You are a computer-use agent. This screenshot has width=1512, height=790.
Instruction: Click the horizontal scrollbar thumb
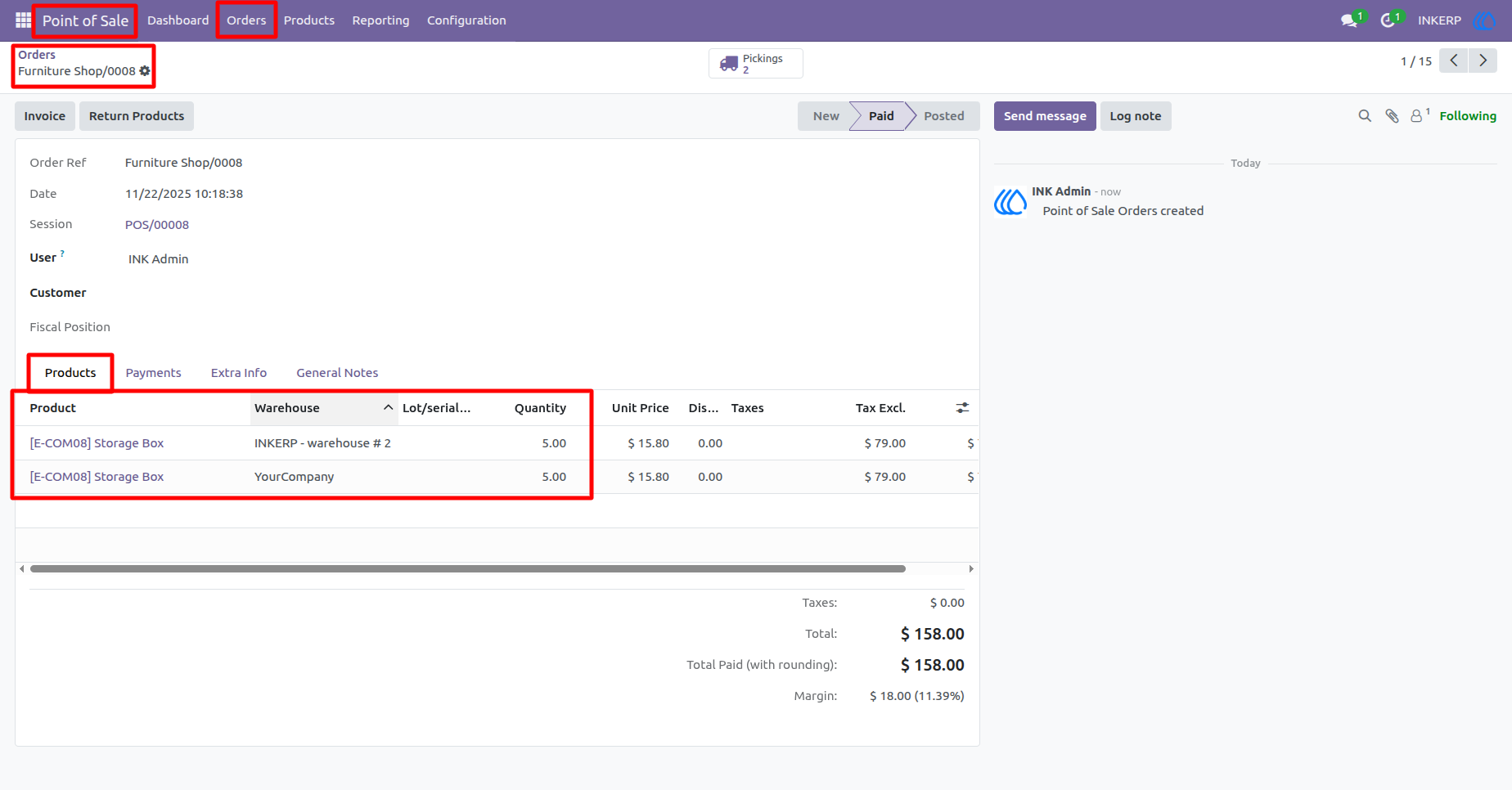pyautogui.click(x=467, y=568)
